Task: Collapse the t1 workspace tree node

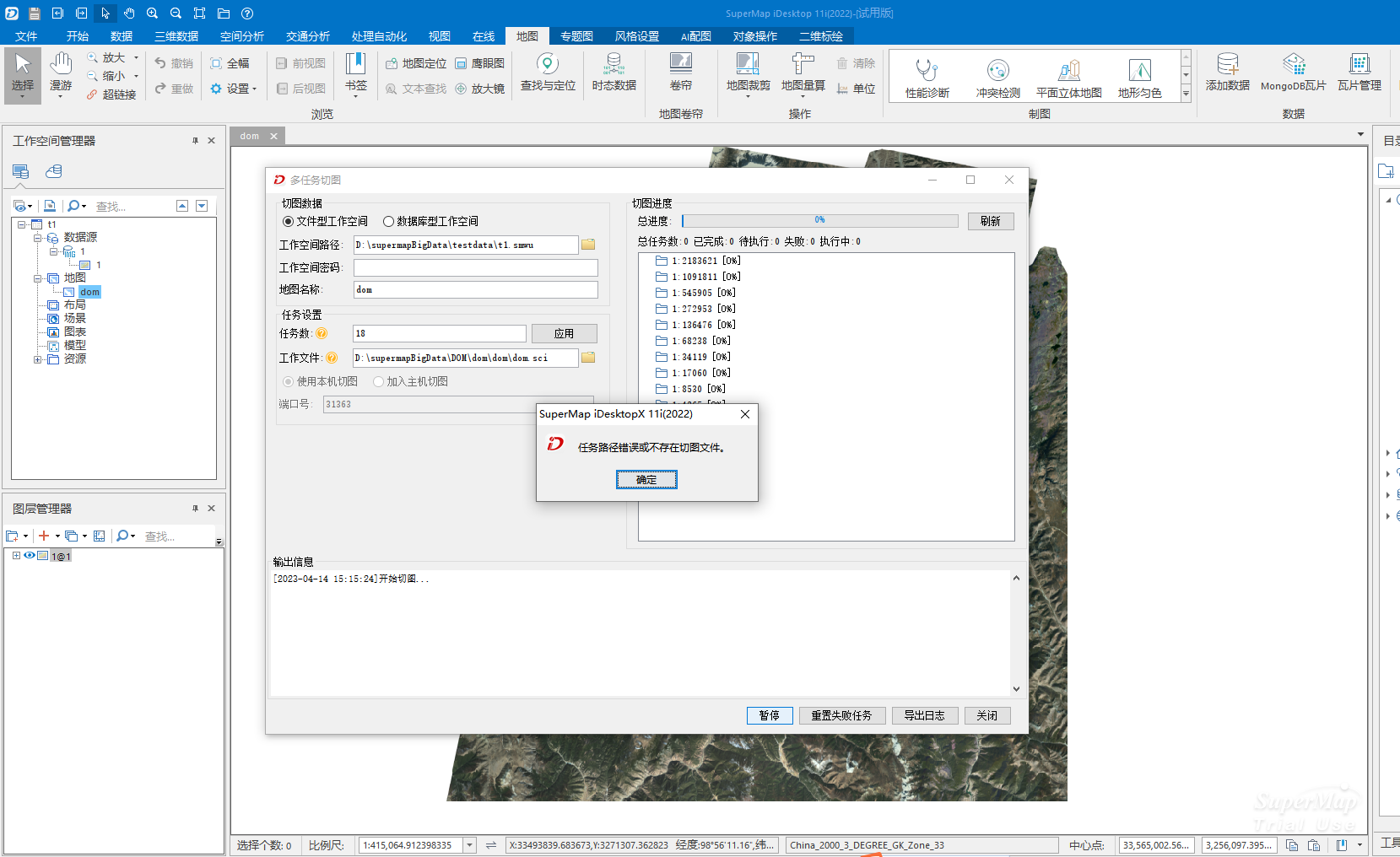Action: pyautogui.click(x=21, y=224)
